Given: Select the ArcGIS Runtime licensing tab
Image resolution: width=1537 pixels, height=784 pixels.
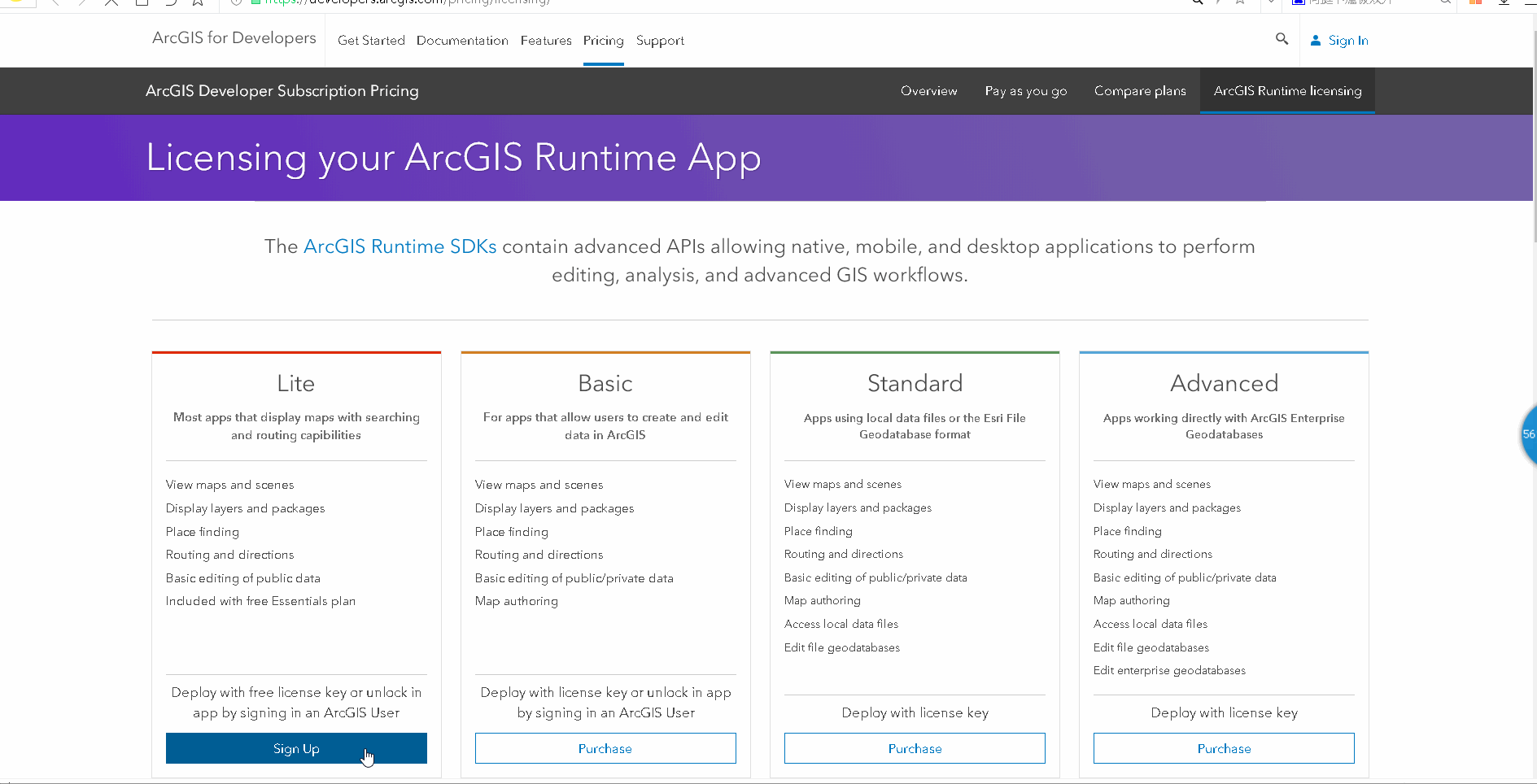Looking at the screenshot, I should 1287,90.
